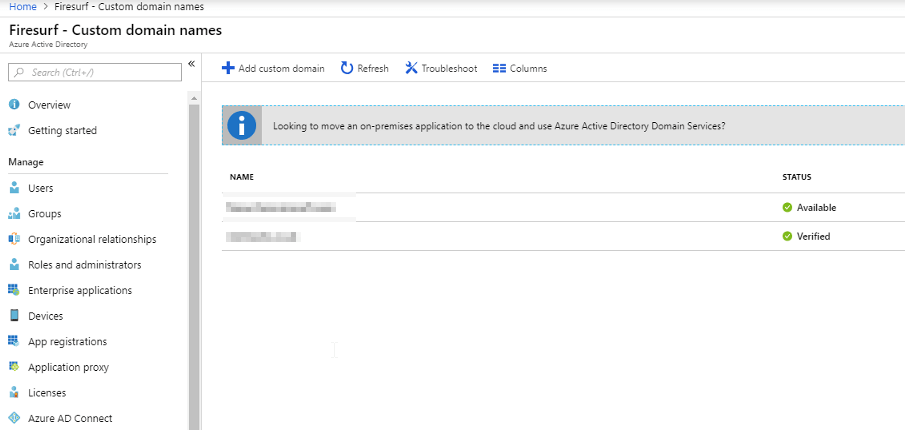922x434 pixels.
Task: Click the green check next to Available
Action: tap(787, 207)
